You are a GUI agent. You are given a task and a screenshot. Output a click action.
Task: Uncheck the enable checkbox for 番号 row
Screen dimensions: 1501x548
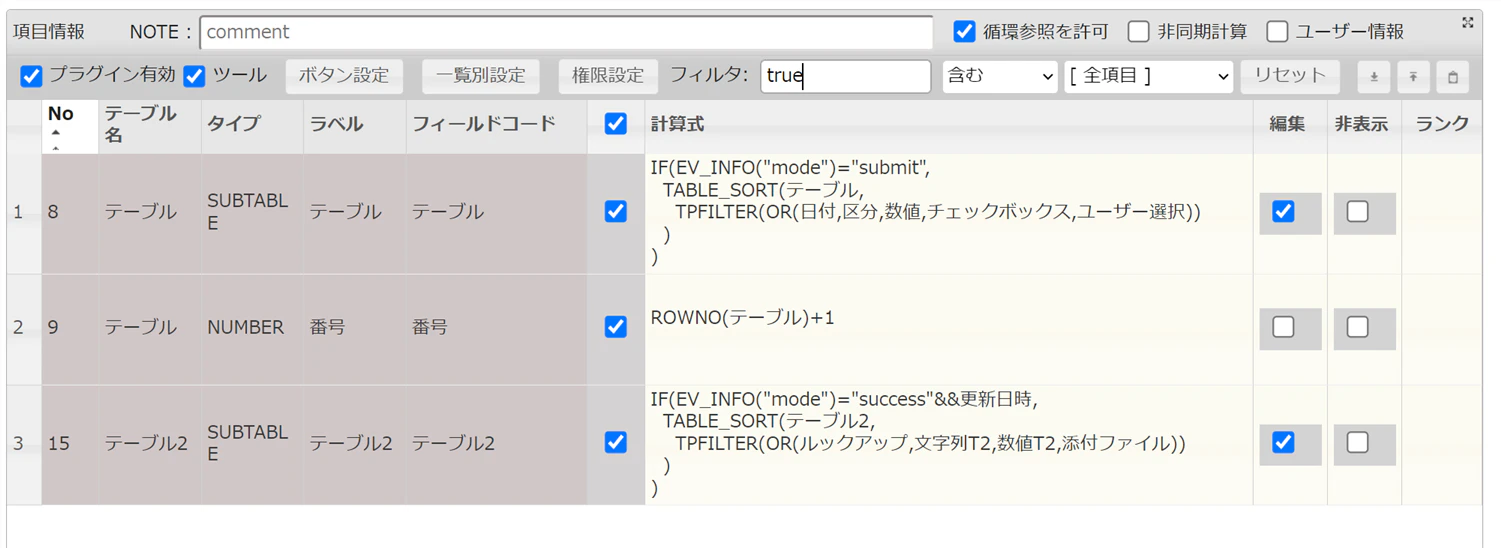(x=616, y=327)
